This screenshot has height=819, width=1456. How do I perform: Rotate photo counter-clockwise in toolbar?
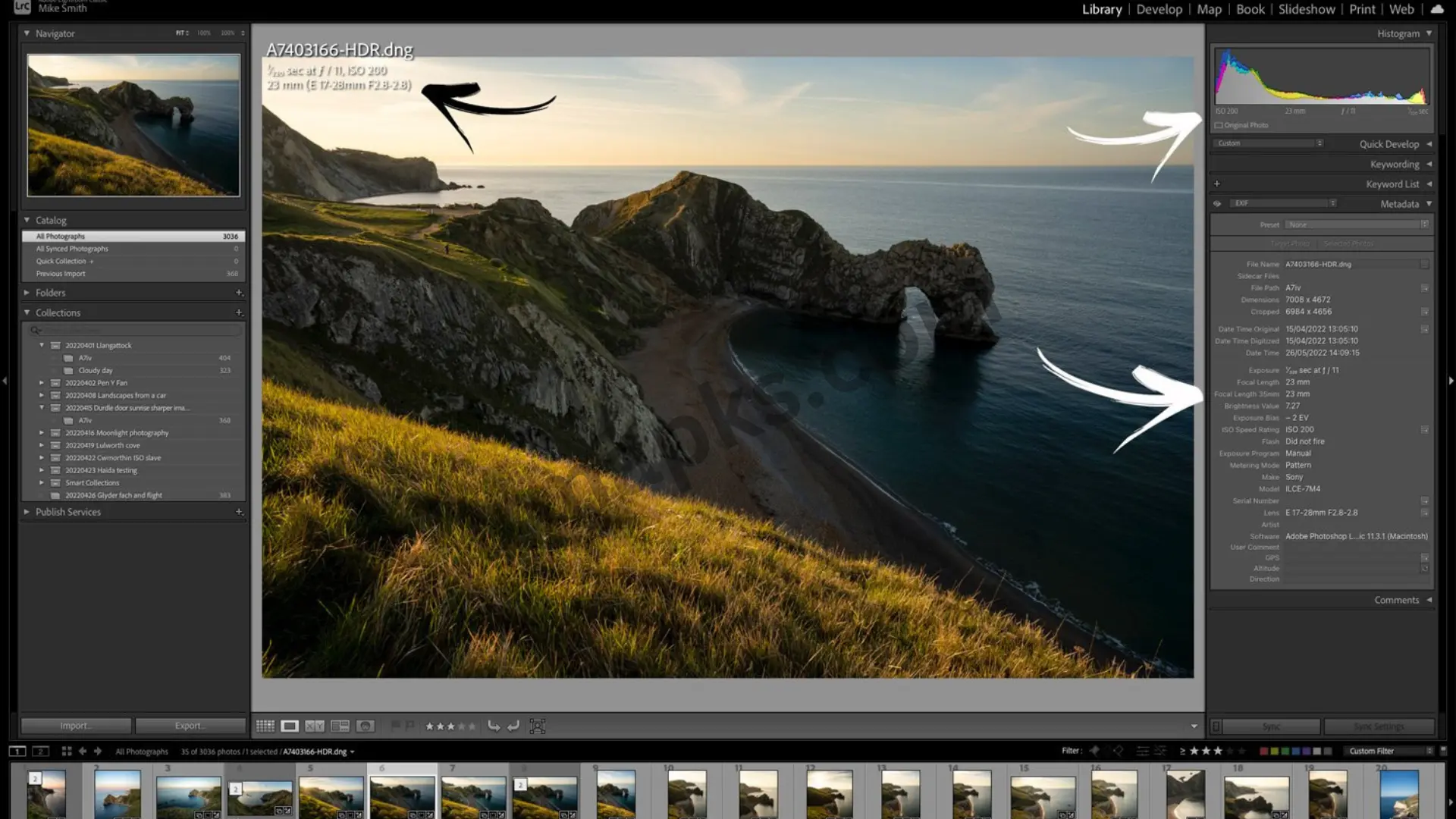(x=494, y=726)
